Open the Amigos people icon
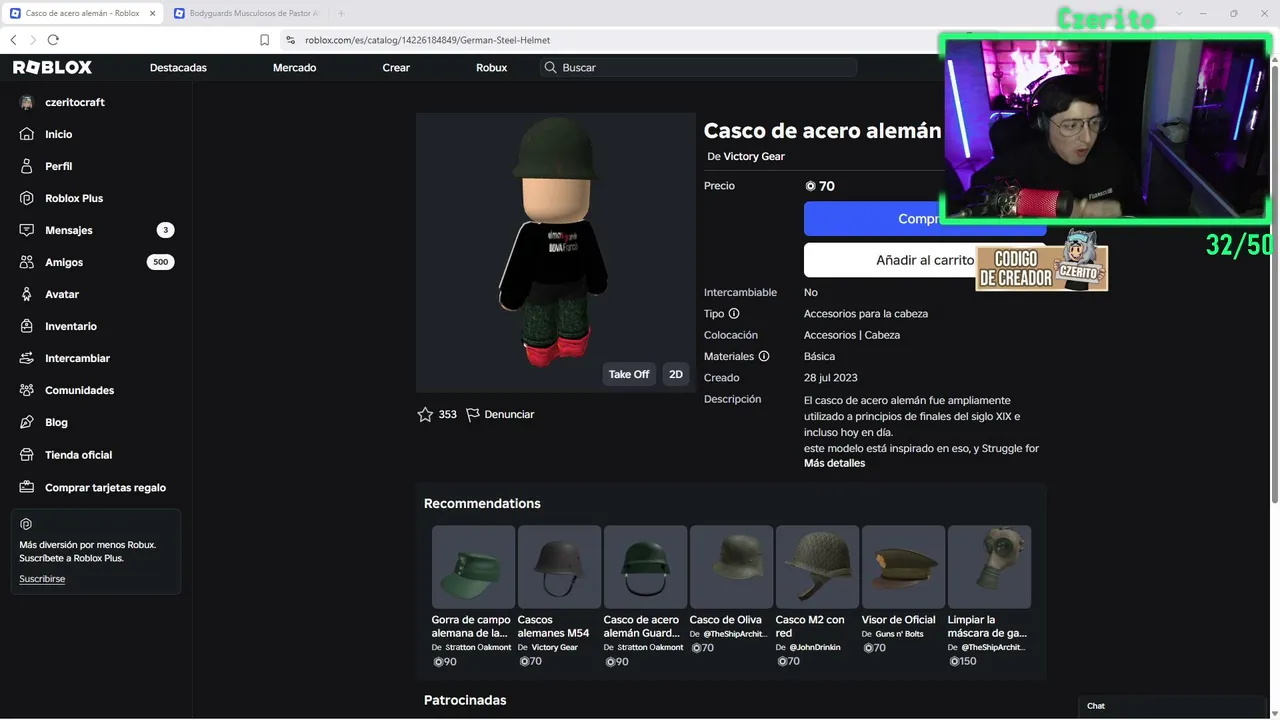 (27, 262)
